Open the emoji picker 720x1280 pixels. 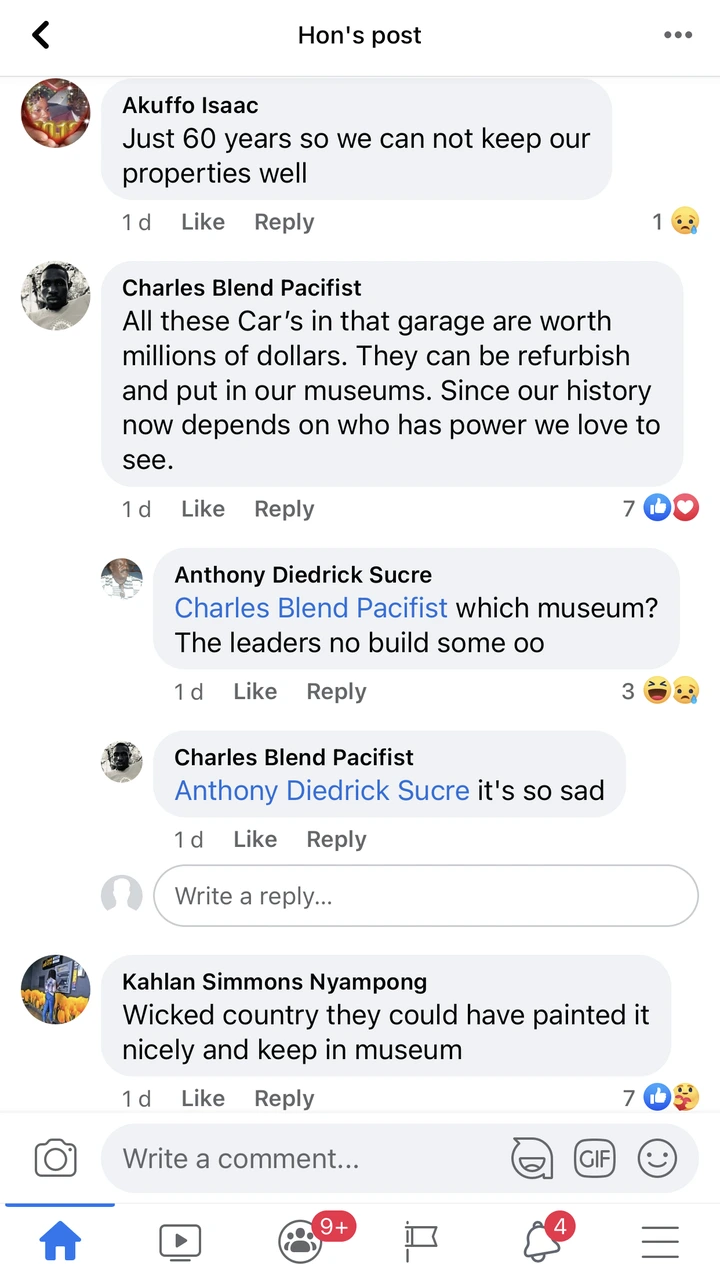pyautogui.click(x=657, y=1159)
